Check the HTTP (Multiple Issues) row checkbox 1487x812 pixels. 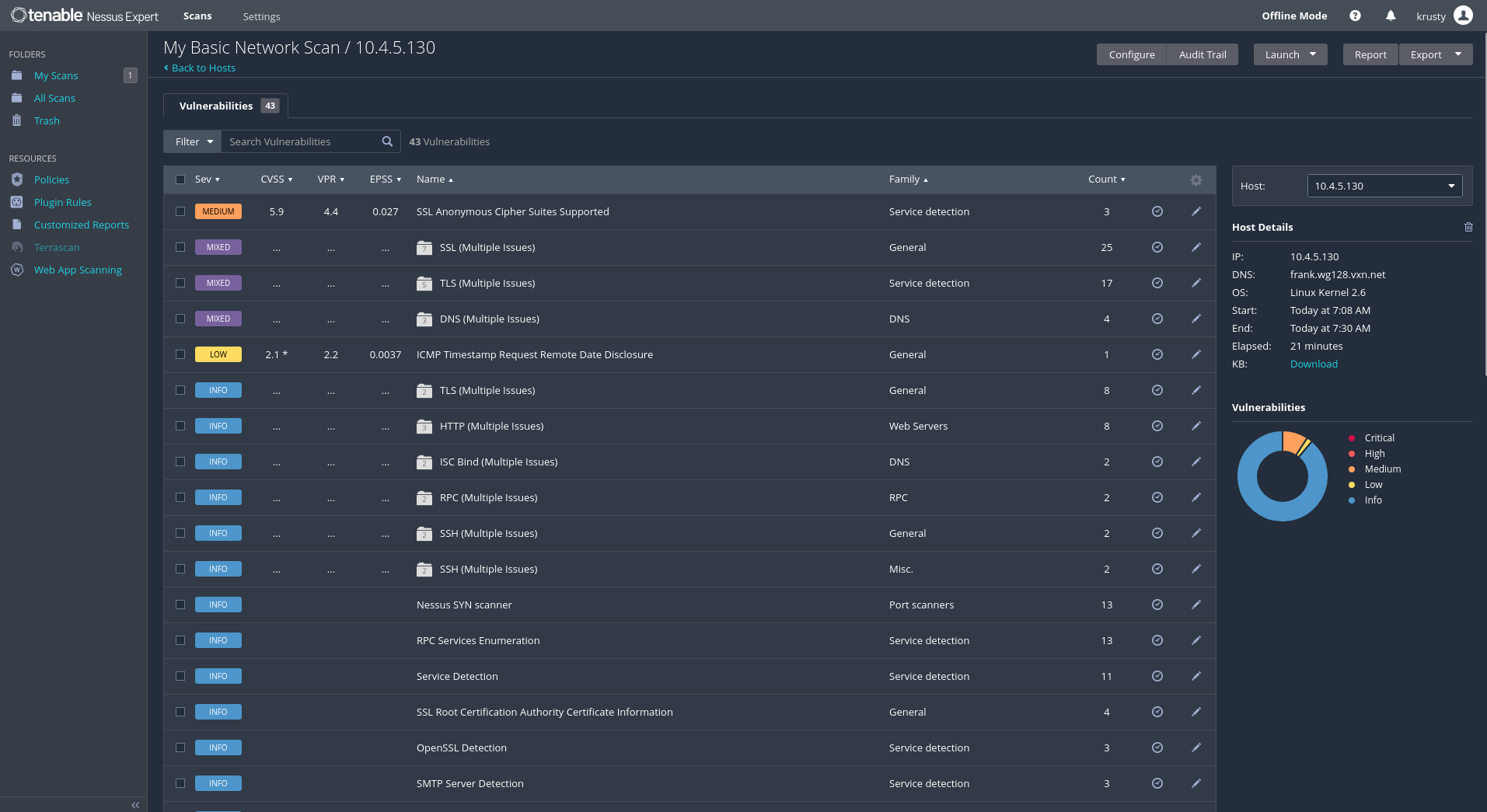pyautogui.click(x=180, y=426)
